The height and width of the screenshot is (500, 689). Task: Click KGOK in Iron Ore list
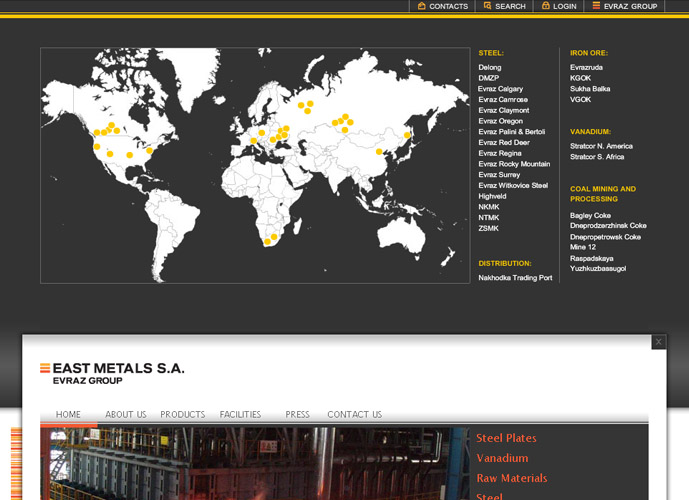coord(580,78)
